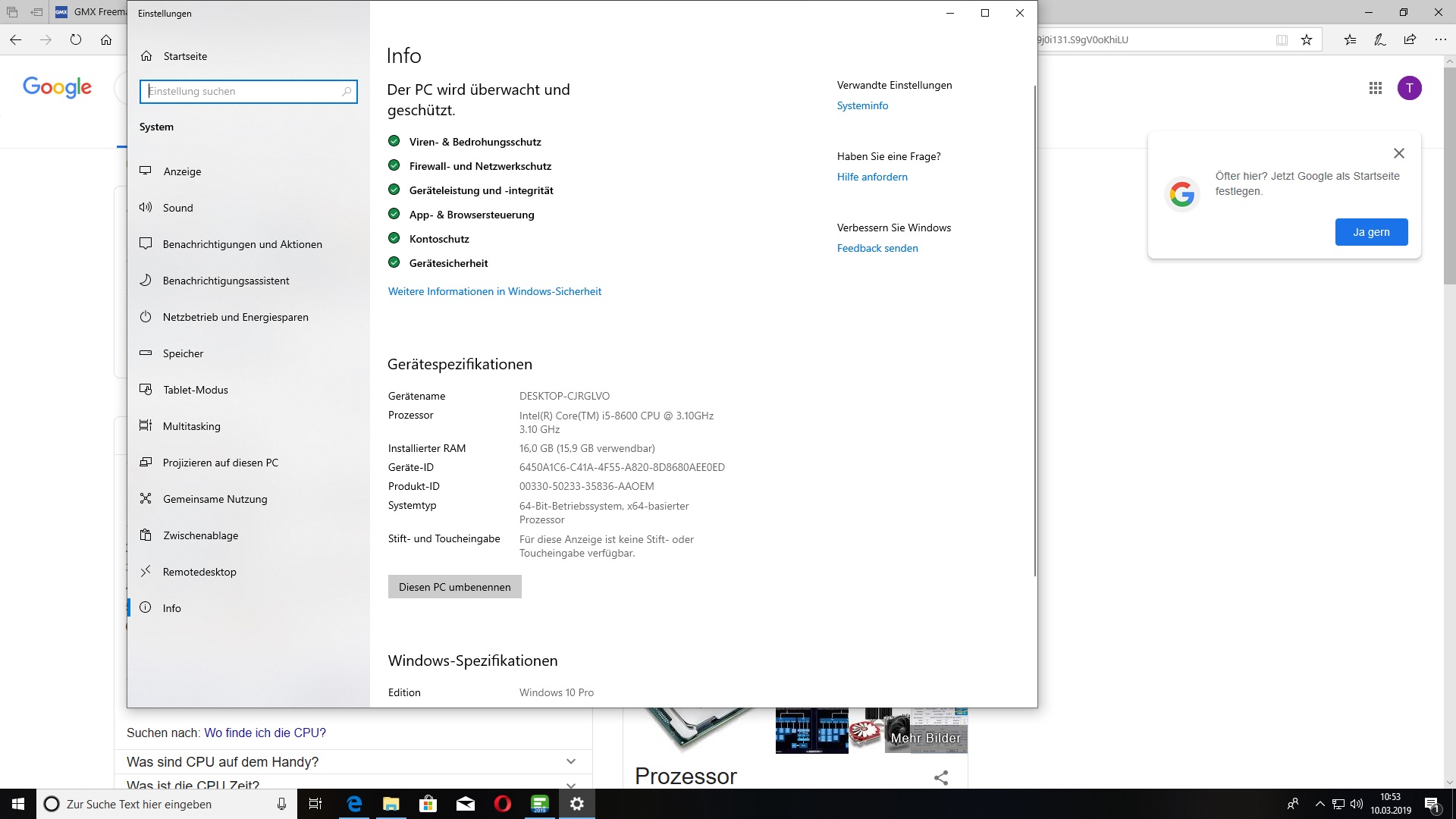Open Google apps grid icon
Viewport: 1456px width, 819px height.
(x=1375, y=88)
